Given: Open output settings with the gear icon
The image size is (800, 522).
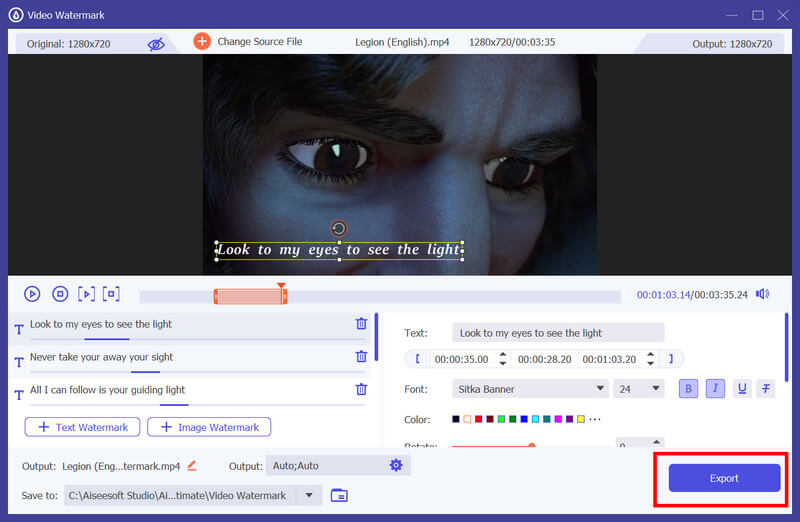Looking at the screenshot, I should tap(396, 465).
